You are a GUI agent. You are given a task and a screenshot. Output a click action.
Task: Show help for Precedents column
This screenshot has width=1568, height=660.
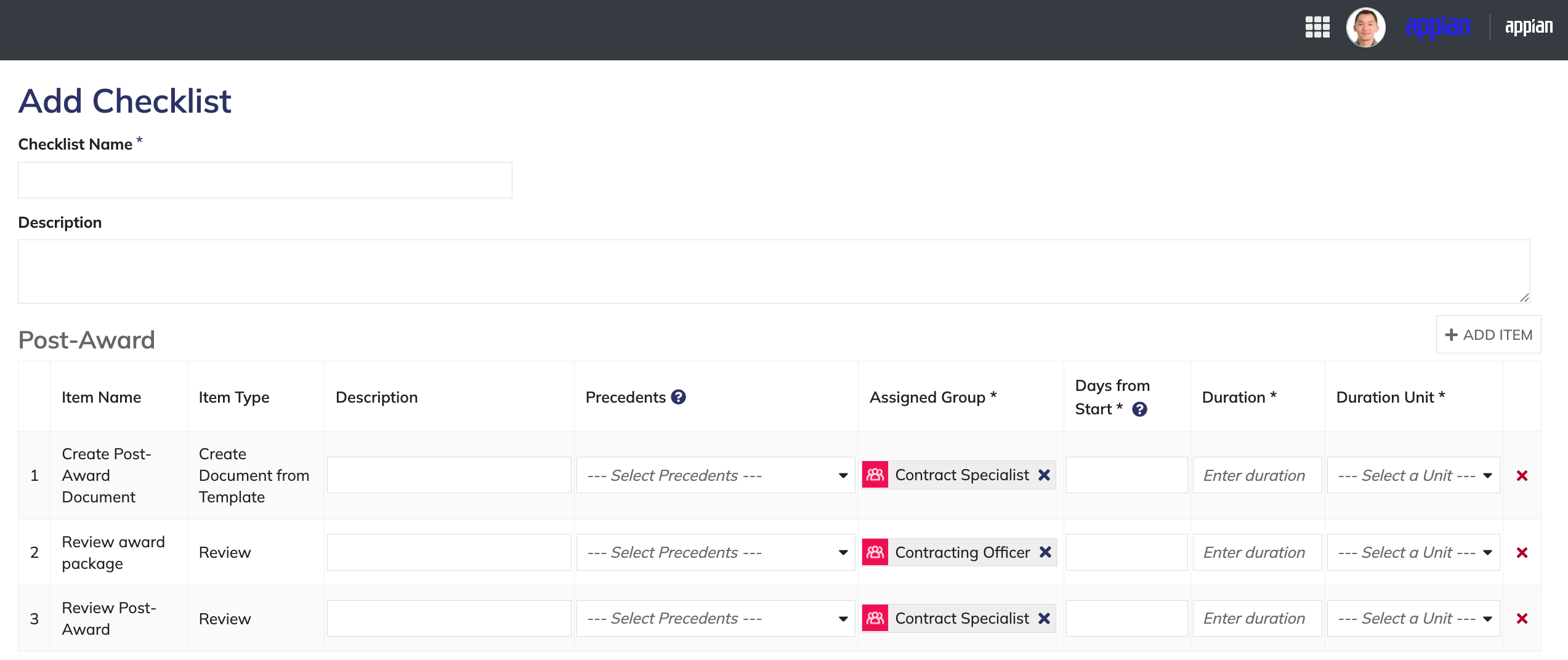(678, 397)
